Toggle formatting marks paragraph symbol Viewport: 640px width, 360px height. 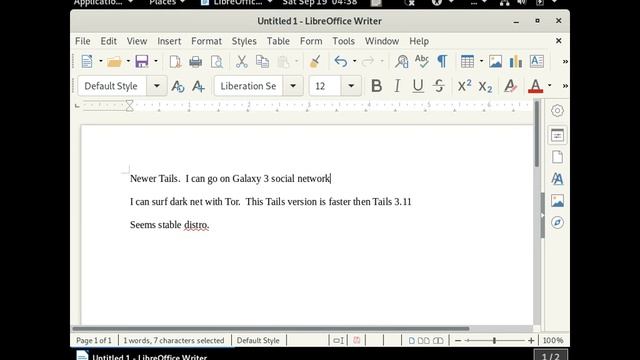[x=442, y=62]
